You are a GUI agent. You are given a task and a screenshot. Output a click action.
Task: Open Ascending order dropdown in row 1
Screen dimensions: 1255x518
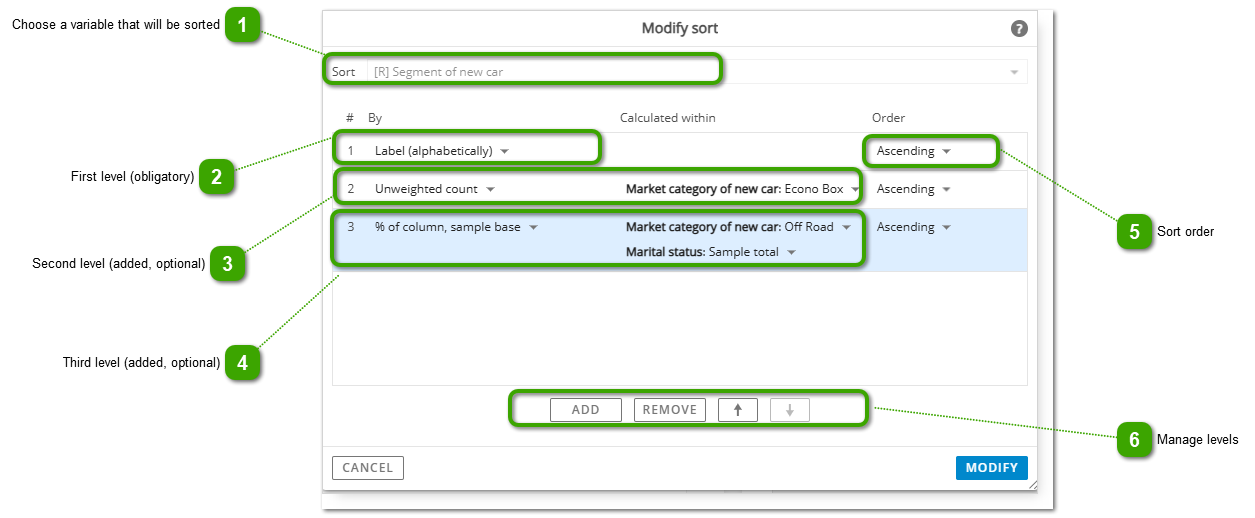(913, 151)
